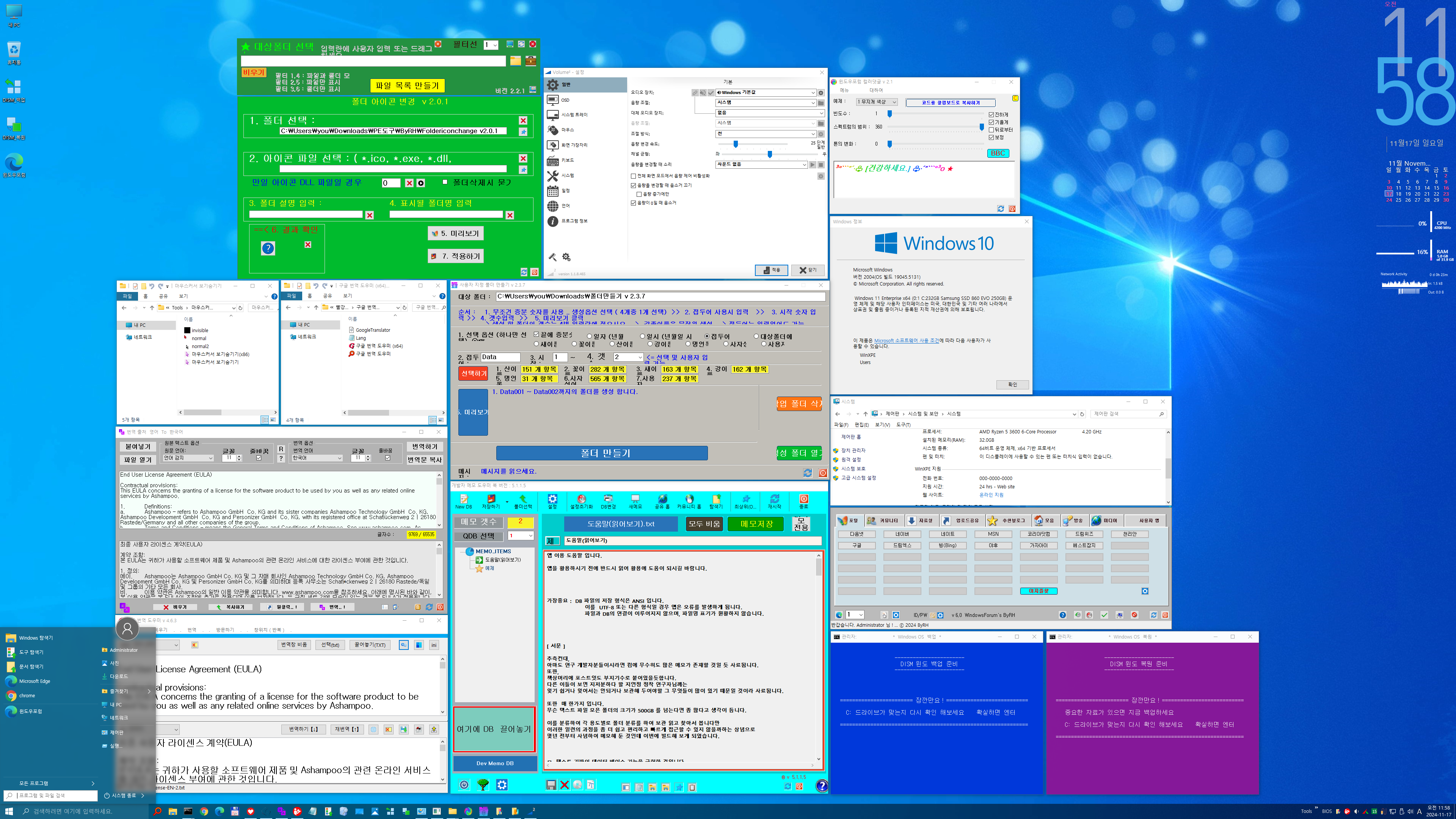Click the DB변경 icon in the memo toolbar
Screen dimensions: 1456x819
click(x=608, y=501)
